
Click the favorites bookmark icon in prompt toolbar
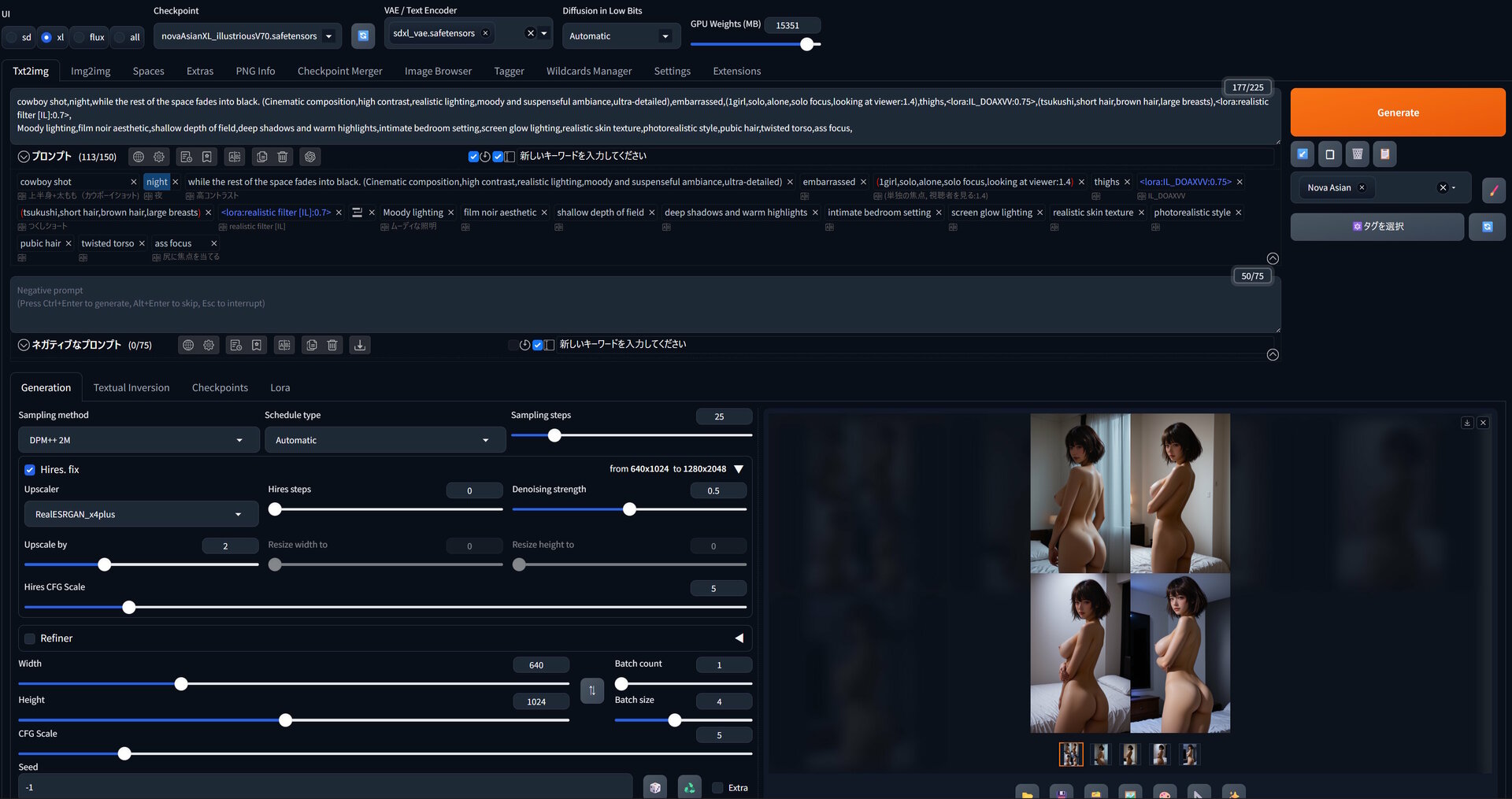click(206, 157)
